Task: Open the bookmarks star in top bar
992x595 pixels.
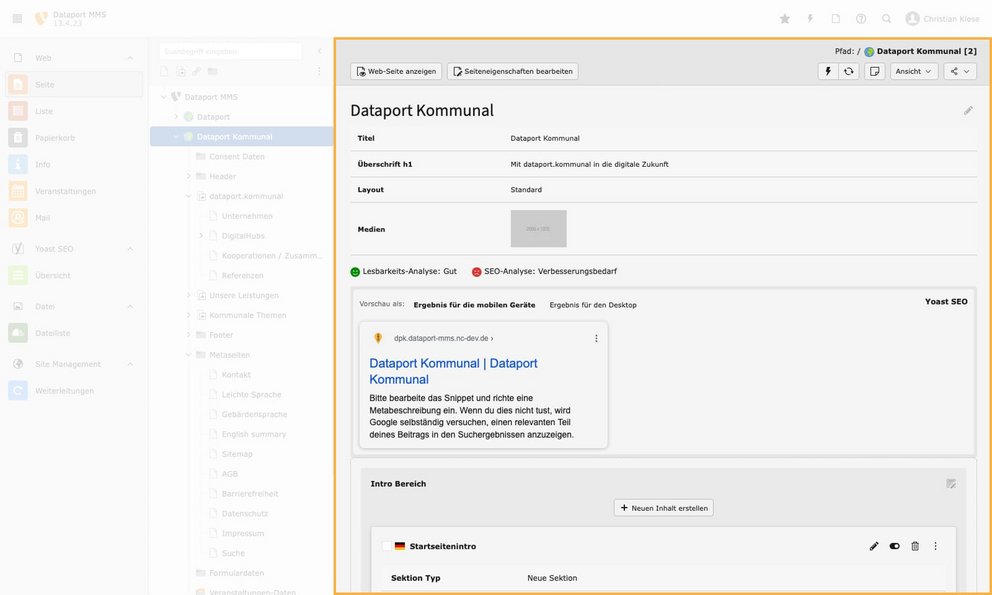Action: (x=784, y=18)
